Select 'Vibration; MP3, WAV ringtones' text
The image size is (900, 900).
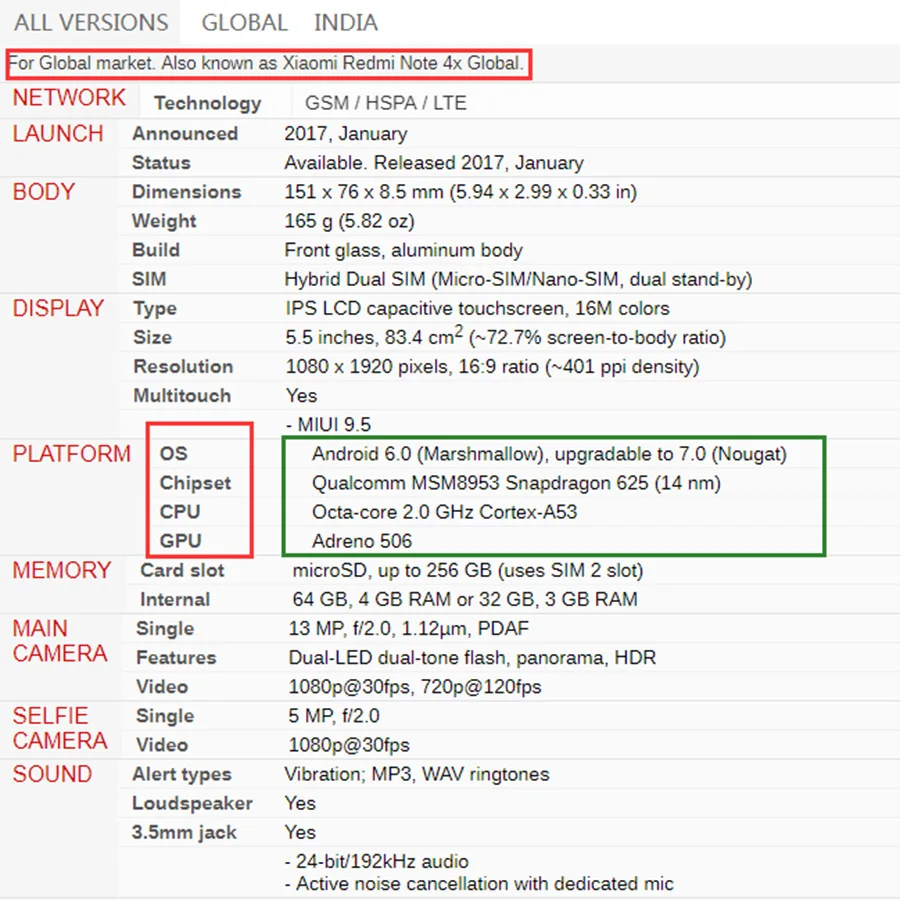tap(417, 774)
